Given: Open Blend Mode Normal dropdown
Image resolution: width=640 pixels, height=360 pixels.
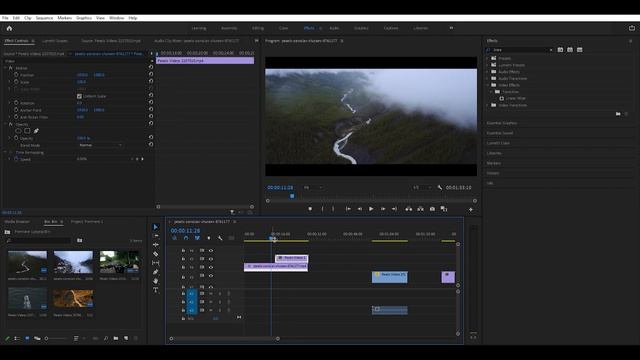Looking at the screenshot, I should [100, 145].
